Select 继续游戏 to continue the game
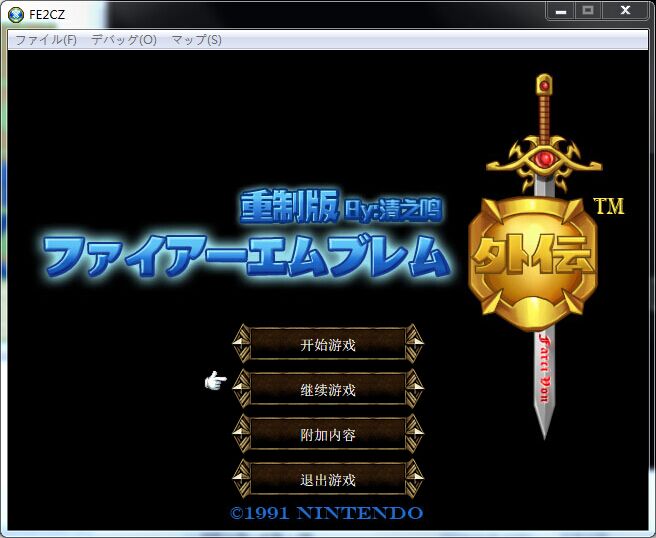This screenshot has height=538, width=656. (x=328, y=390)
